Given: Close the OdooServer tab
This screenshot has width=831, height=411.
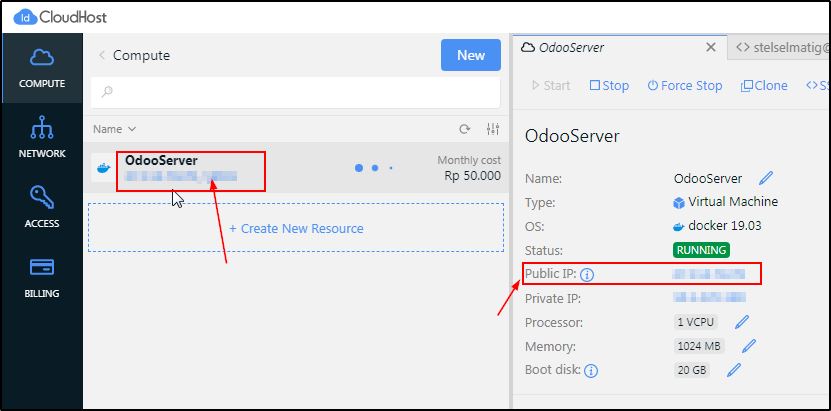Looking at the screenshot, I should 711,47.
